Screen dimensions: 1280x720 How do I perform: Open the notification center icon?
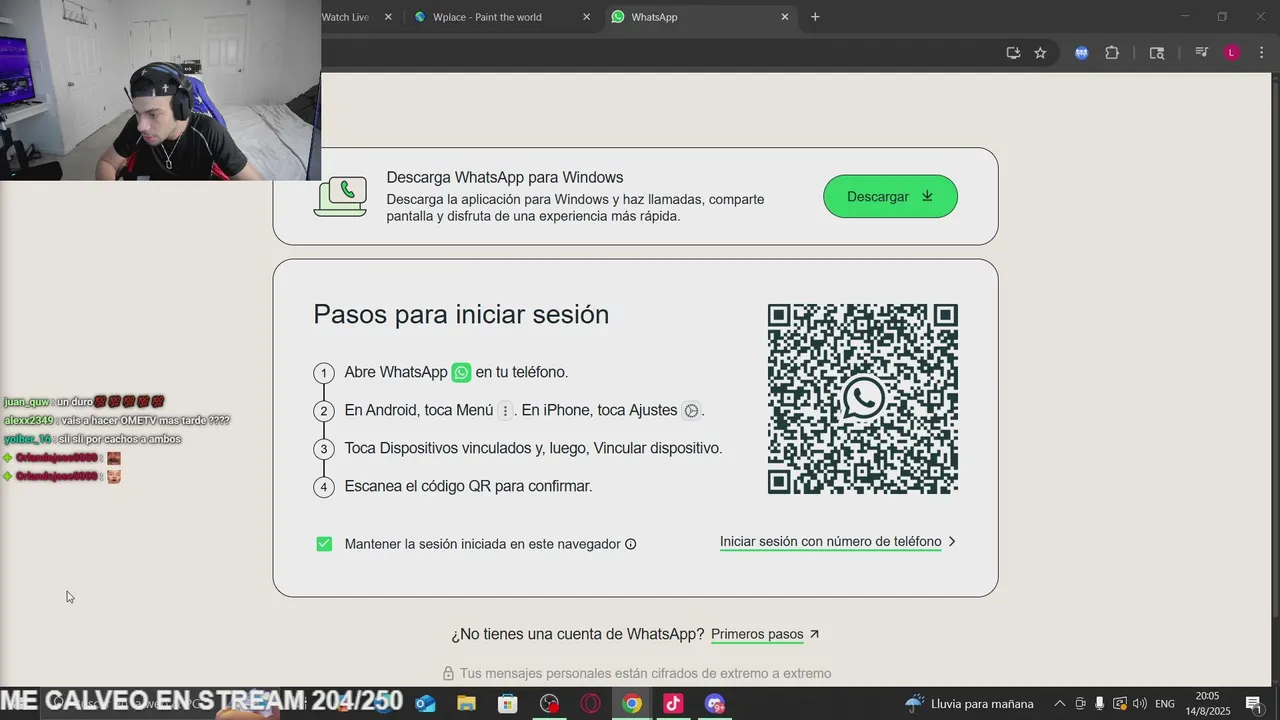tap(1253, 703)
